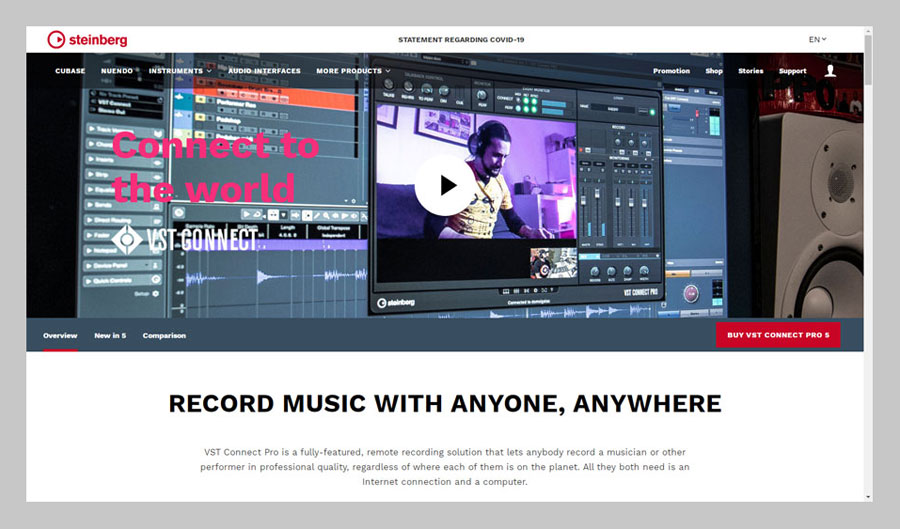Open Statement Regarding COVID-19 link
The height and width of the screenshot is (529, 900).
(461, 40)
